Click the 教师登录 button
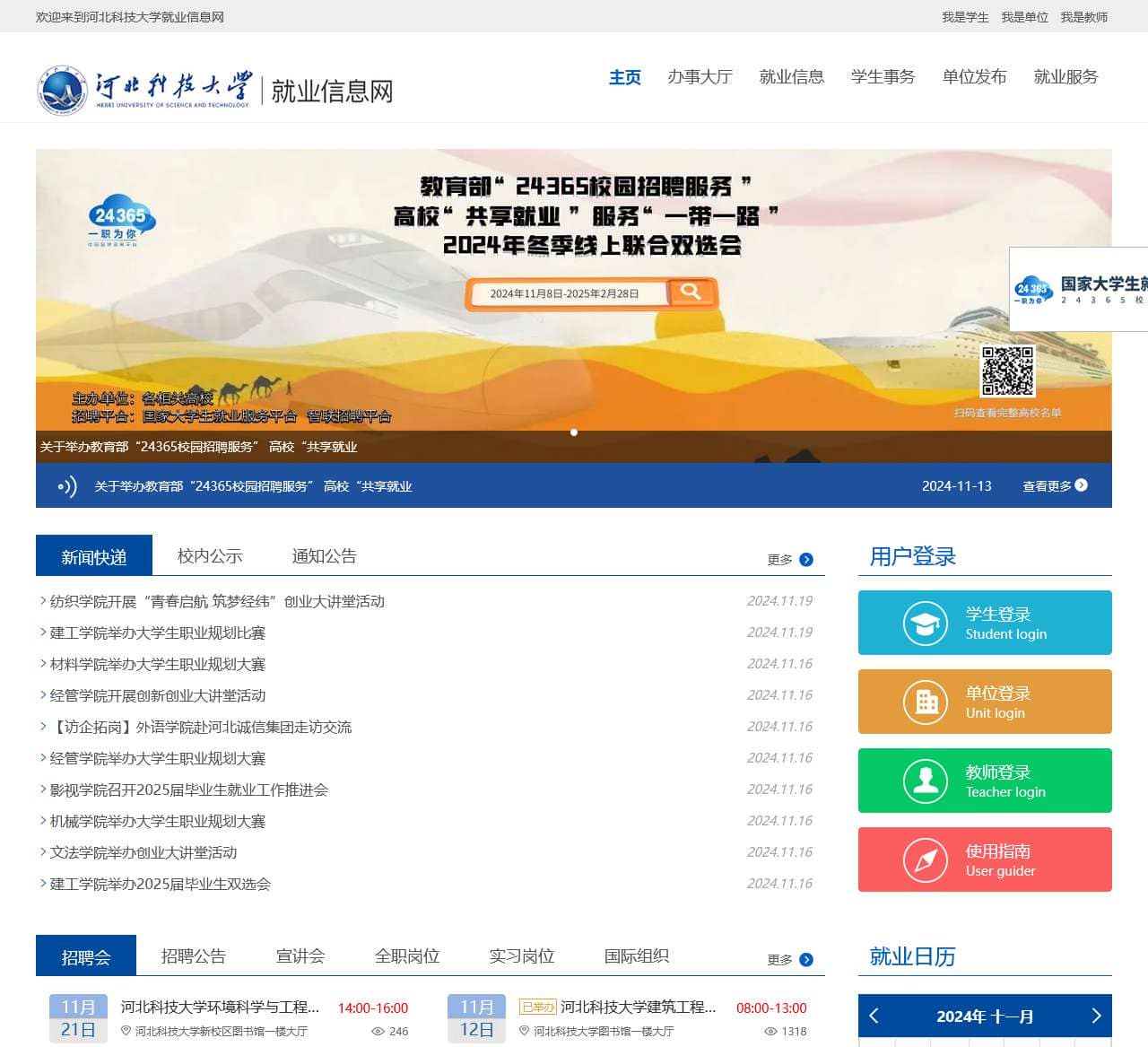The height and width of the screenshot is (1047, 1148). tap(985, 781)
